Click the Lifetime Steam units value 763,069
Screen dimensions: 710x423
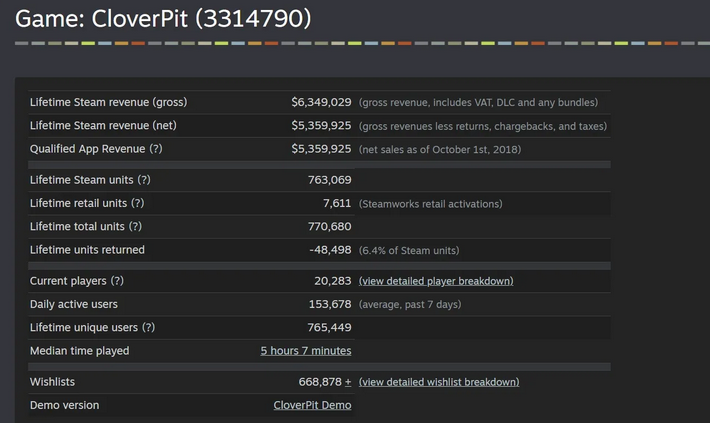pos(329,180)
